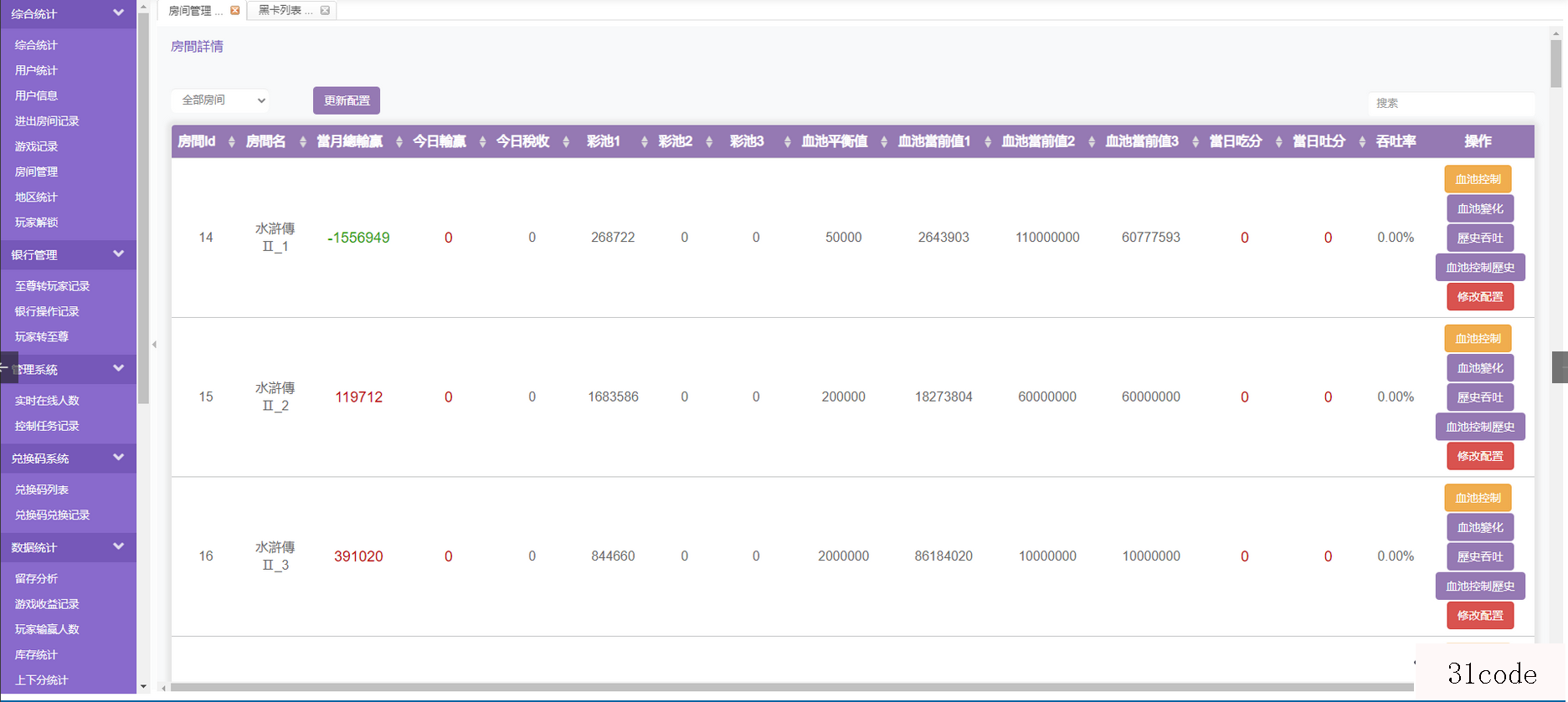The height and width of the screenshot is (702, 1568).
Task: Open 房间管理 in the sidebar
Action: [x=36, y=172]
